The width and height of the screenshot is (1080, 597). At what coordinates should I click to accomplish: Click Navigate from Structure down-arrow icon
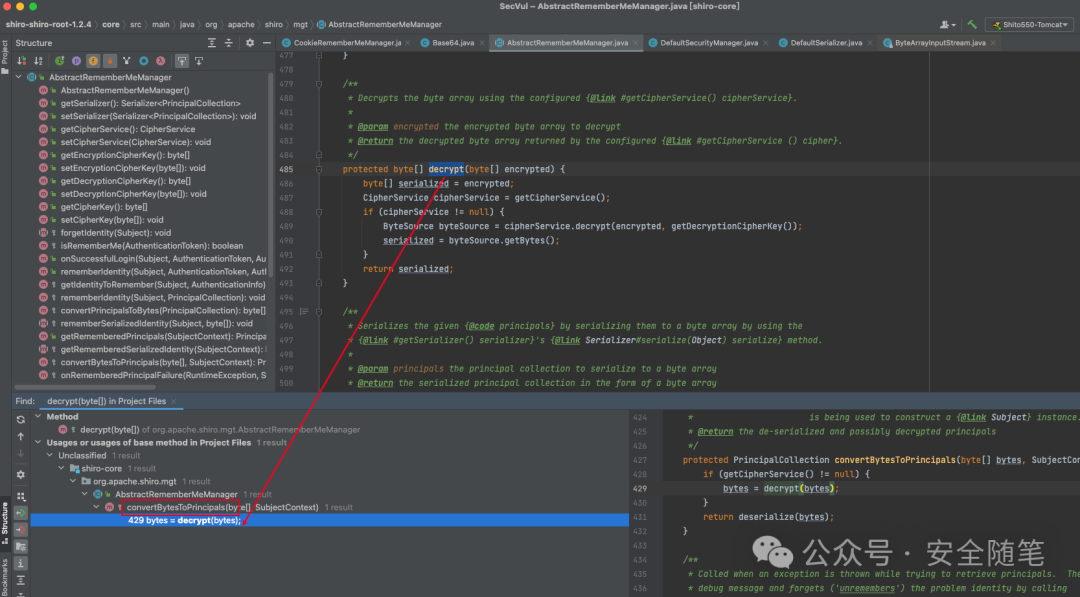pyautogui.click(x=198, y=61)
